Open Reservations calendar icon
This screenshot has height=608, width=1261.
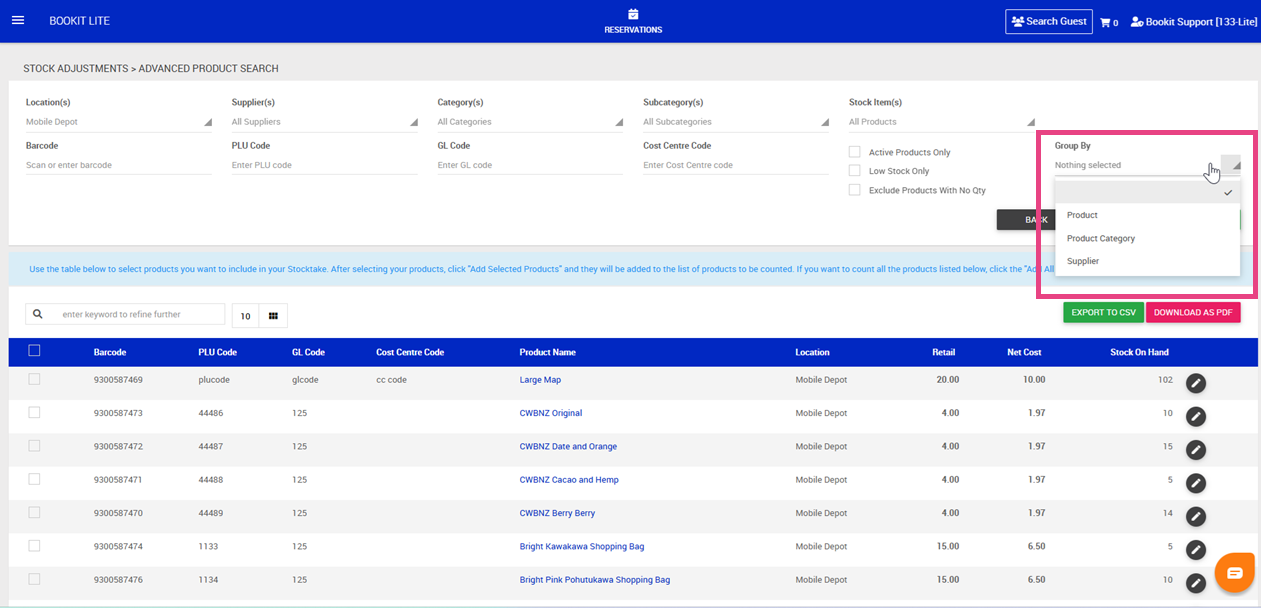[633, 14]
